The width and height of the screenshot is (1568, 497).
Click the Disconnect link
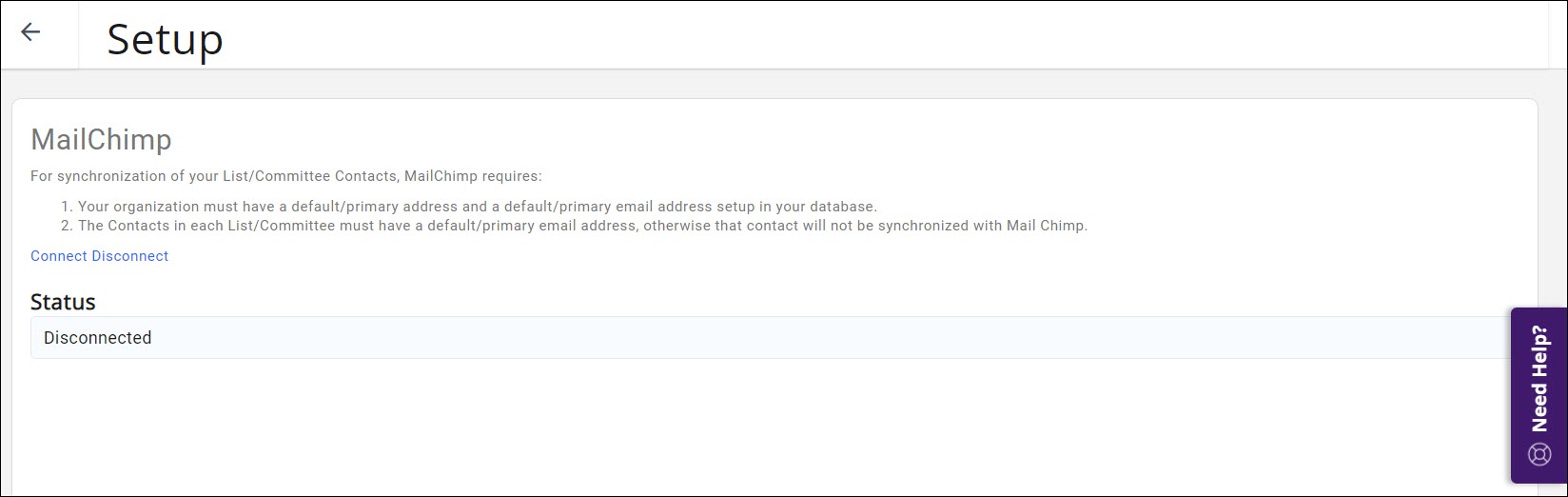click(x=130, y=256)
